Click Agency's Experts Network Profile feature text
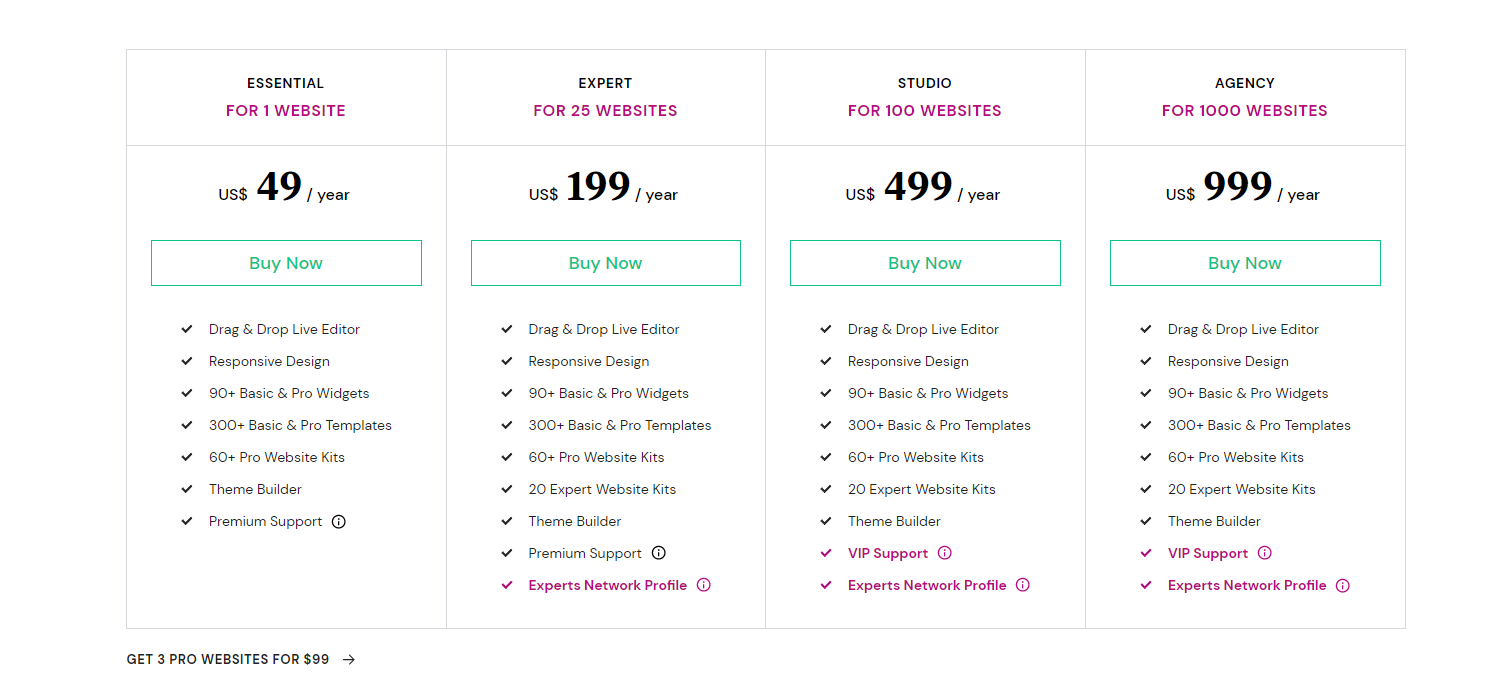The image size is (1496, 695). coord(1247,585)
